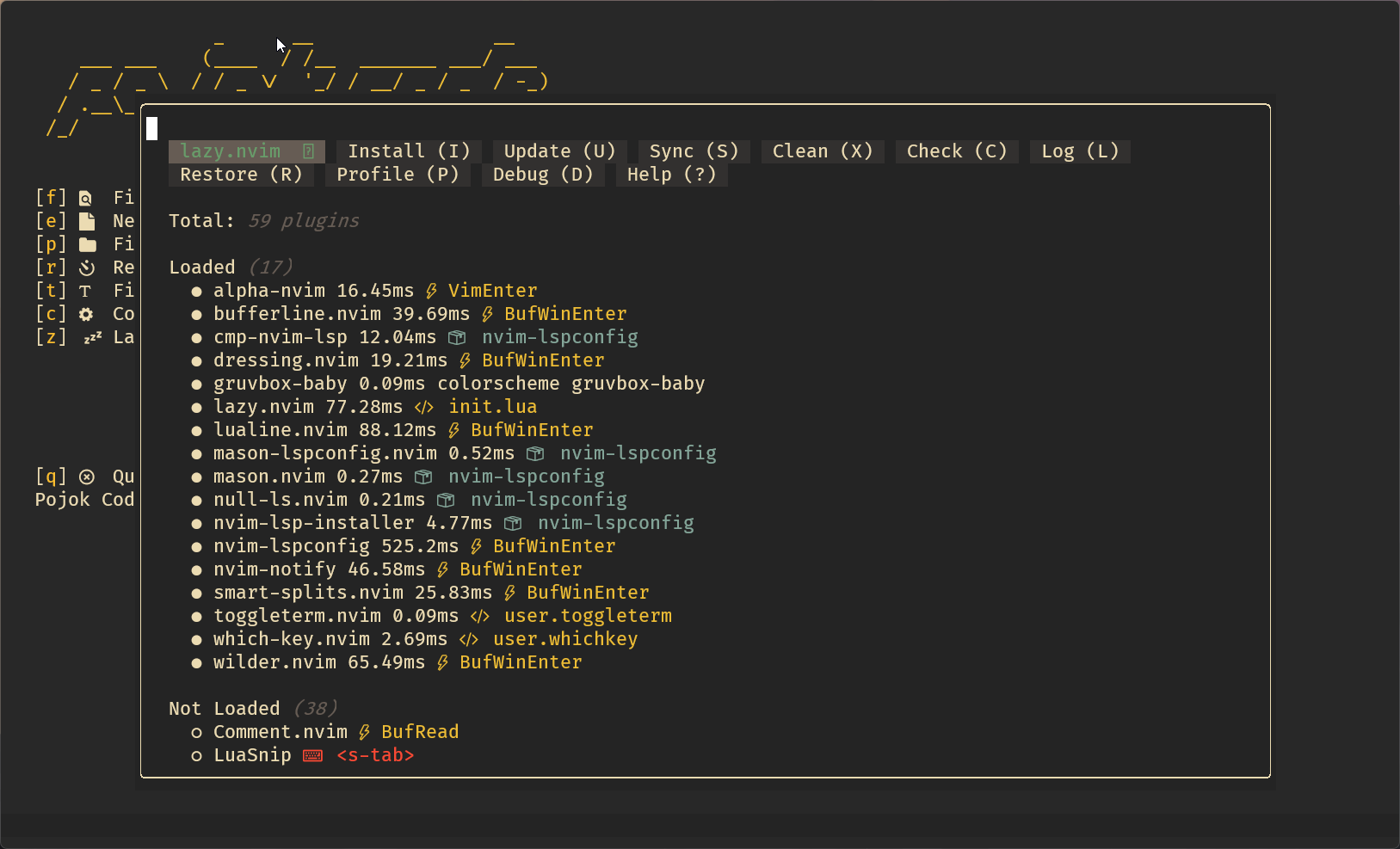
Task: Click the event bolt icon on smart-splits.nvim row
Action: (510, 593)
